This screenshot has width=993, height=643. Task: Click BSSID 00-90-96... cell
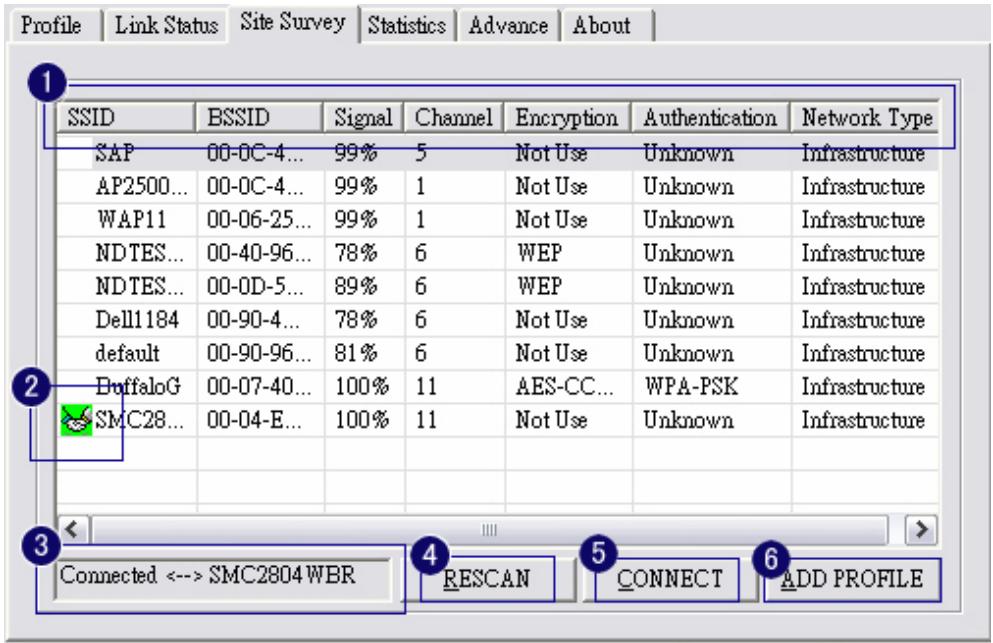[259, 353]
